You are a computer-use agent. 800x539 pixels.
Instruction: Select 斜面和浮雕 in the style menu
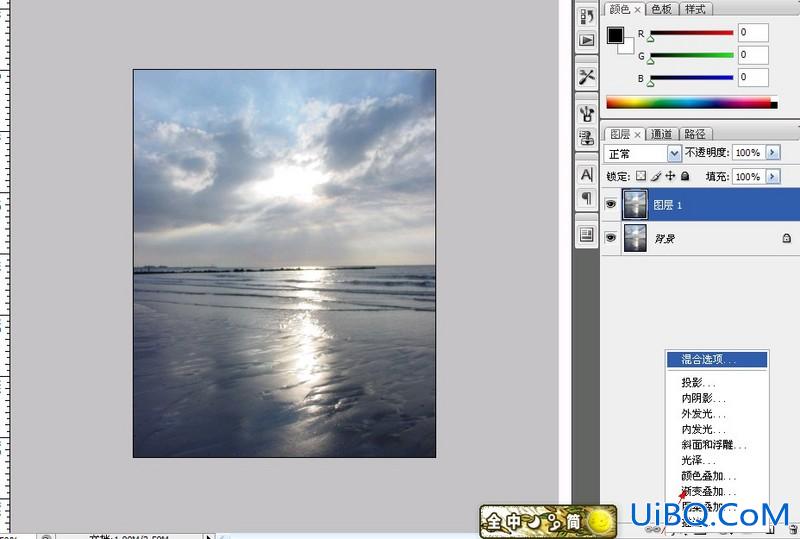tap(714, 445)
